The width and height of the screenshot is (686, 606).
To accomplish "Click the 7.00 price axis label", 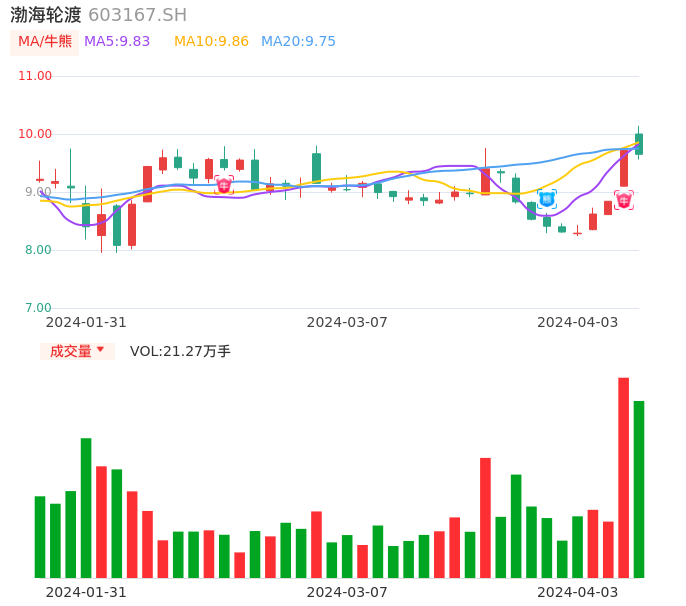I will click(35, 308).
